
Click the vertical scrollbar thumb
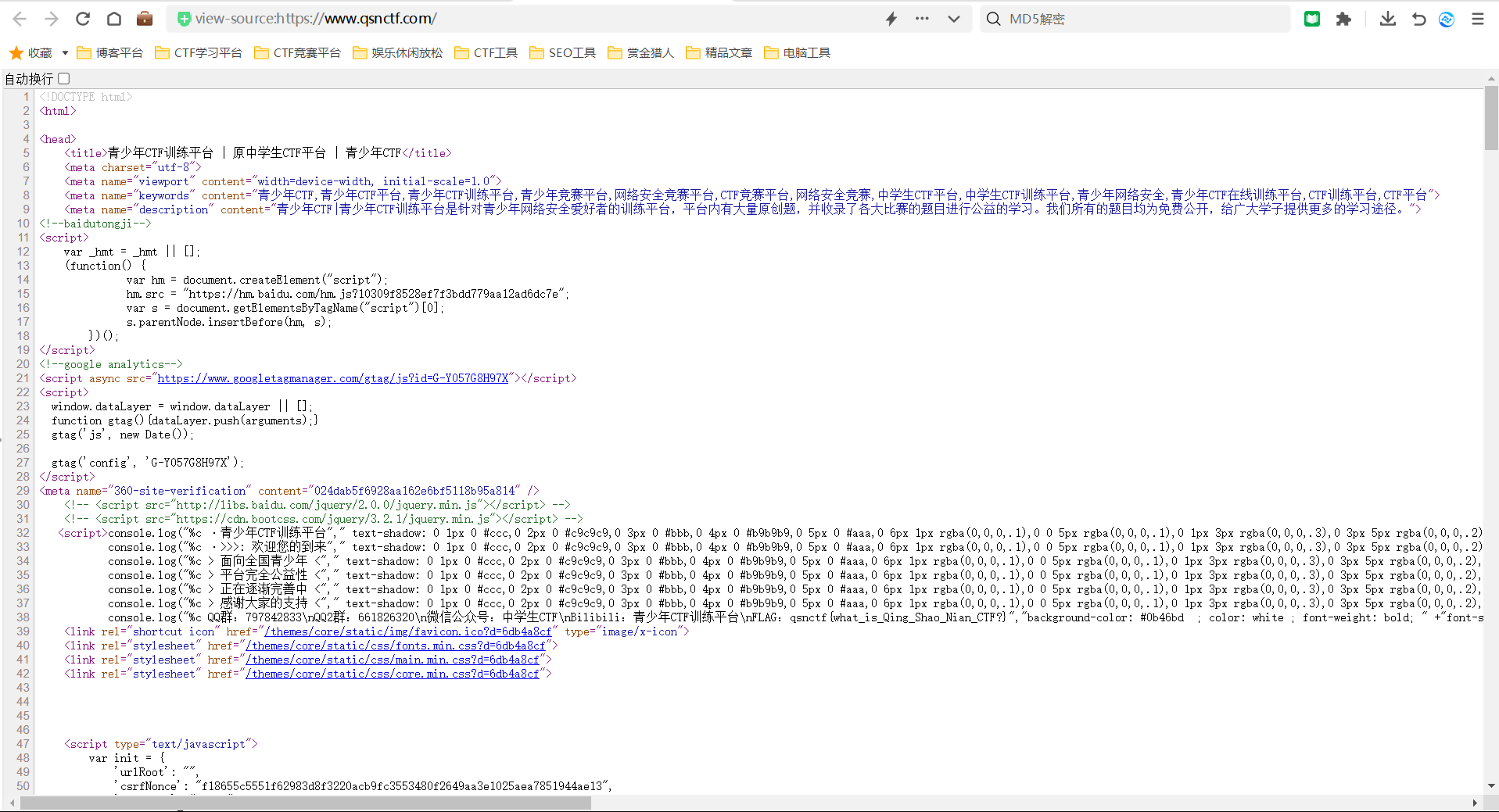1491,119
